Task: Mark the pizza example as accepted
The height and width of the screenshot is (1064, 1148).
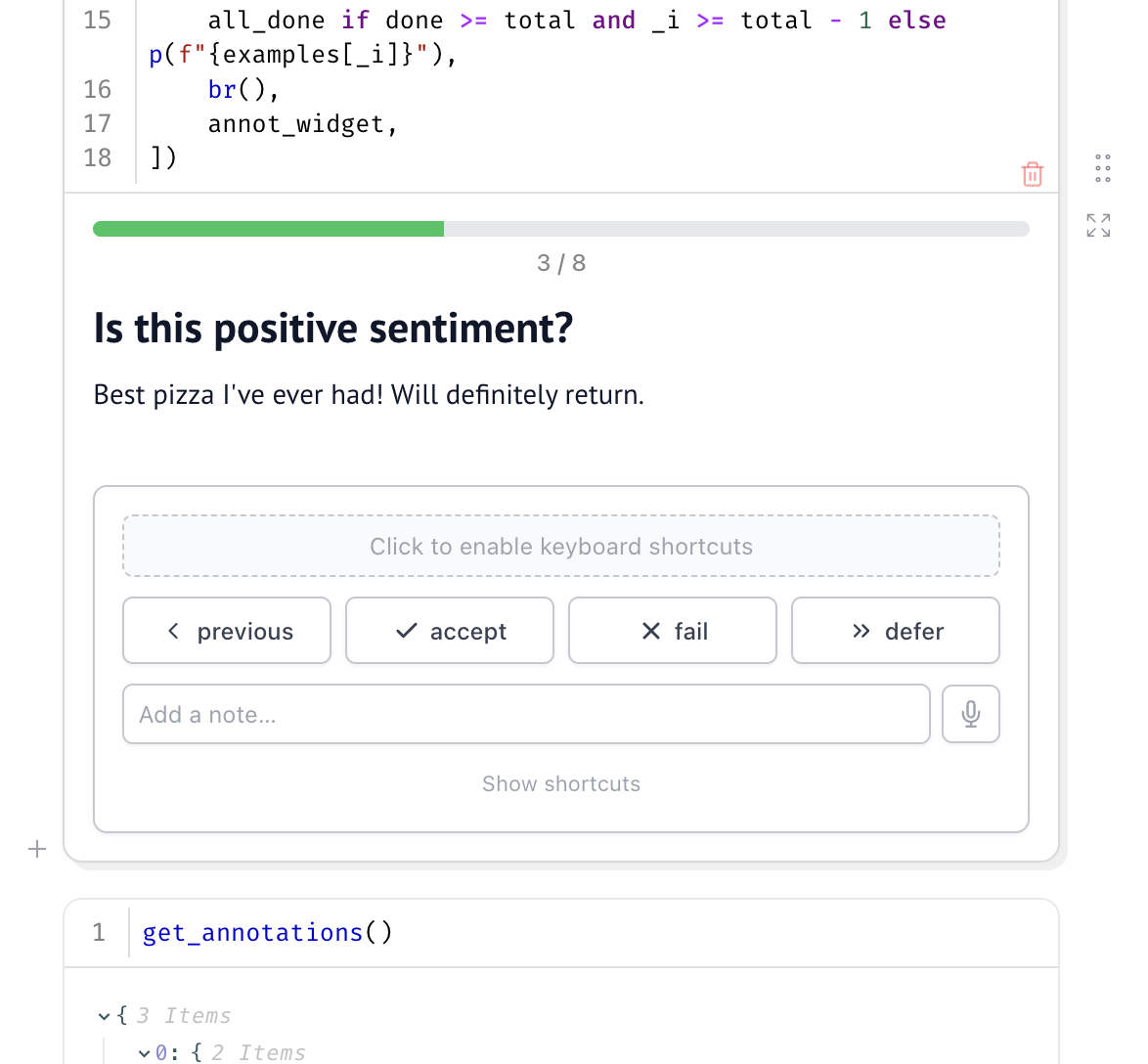Action: pos(450,631)
